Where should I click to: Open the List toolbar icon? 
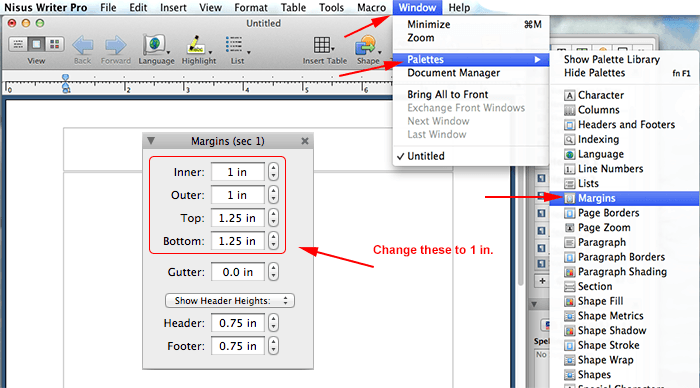coord(234,45)
